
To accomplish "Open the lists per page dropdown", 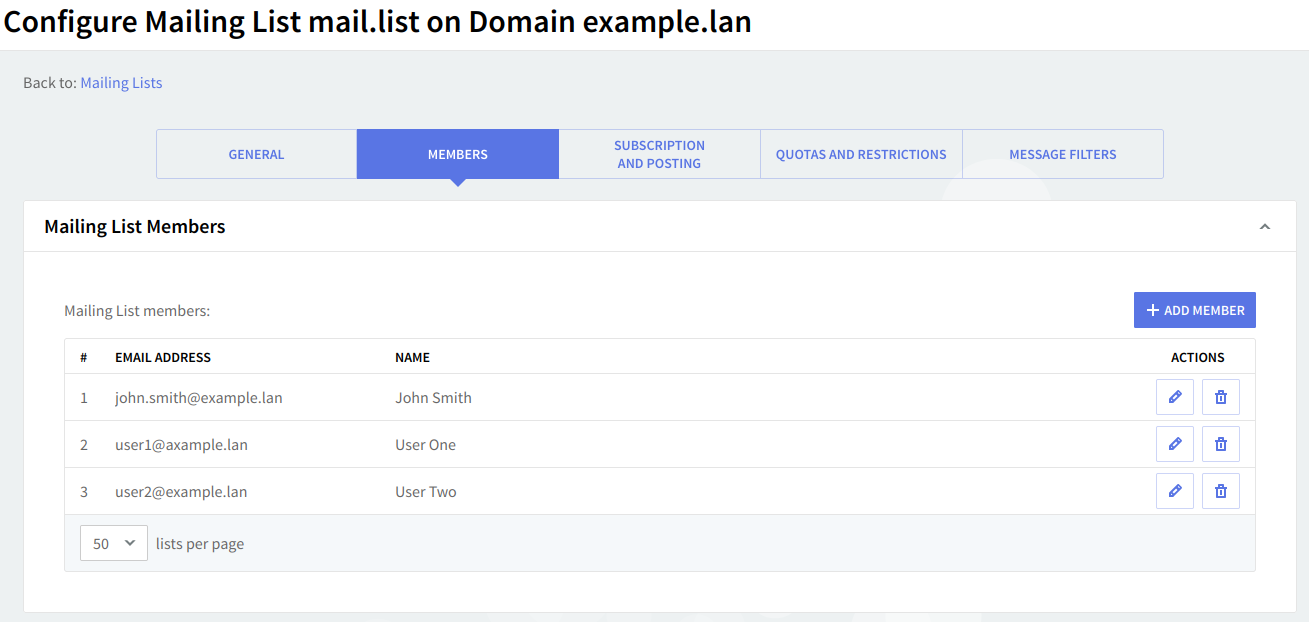I will 113,543.
